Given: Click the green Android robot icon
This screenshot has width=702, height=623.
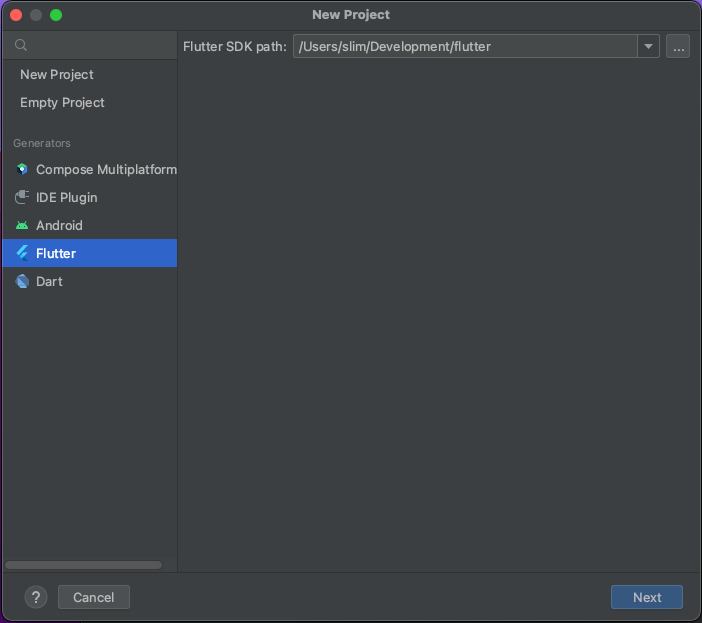Looking at the screenshot, I should [x=22, y=225].
